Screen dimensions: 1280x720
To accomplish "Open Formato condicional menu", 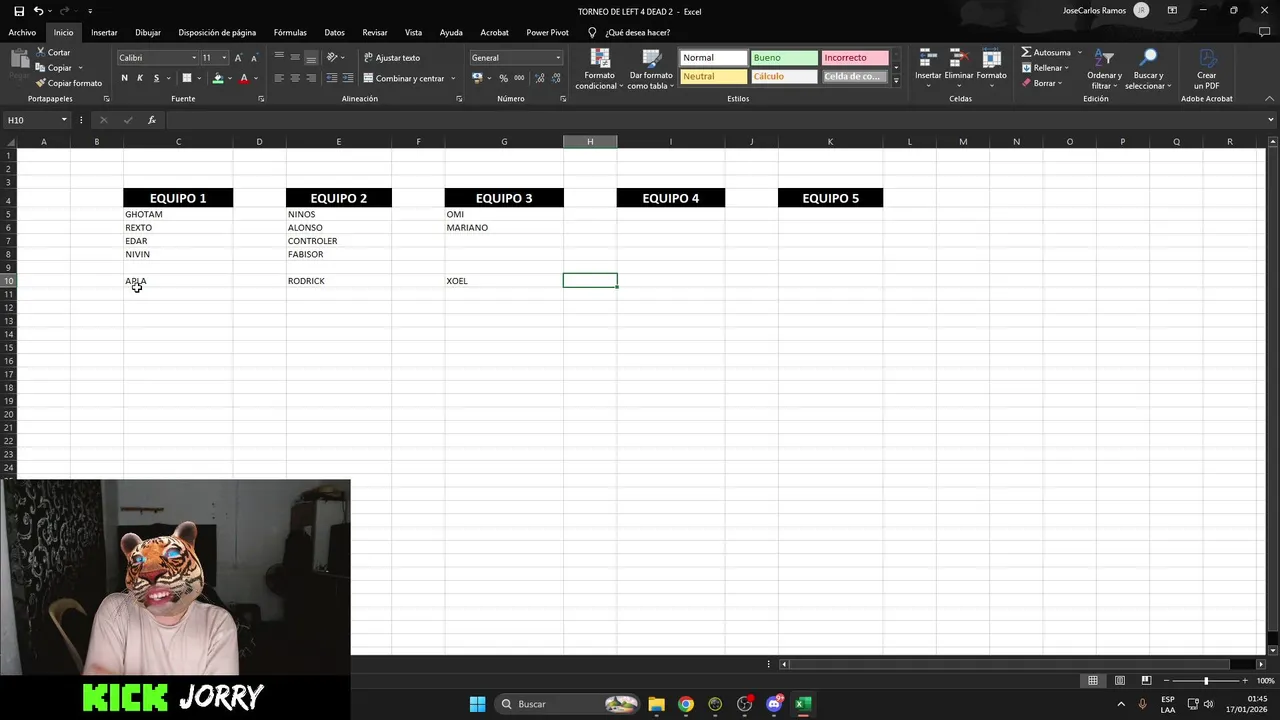I will [x=599, y=69].
